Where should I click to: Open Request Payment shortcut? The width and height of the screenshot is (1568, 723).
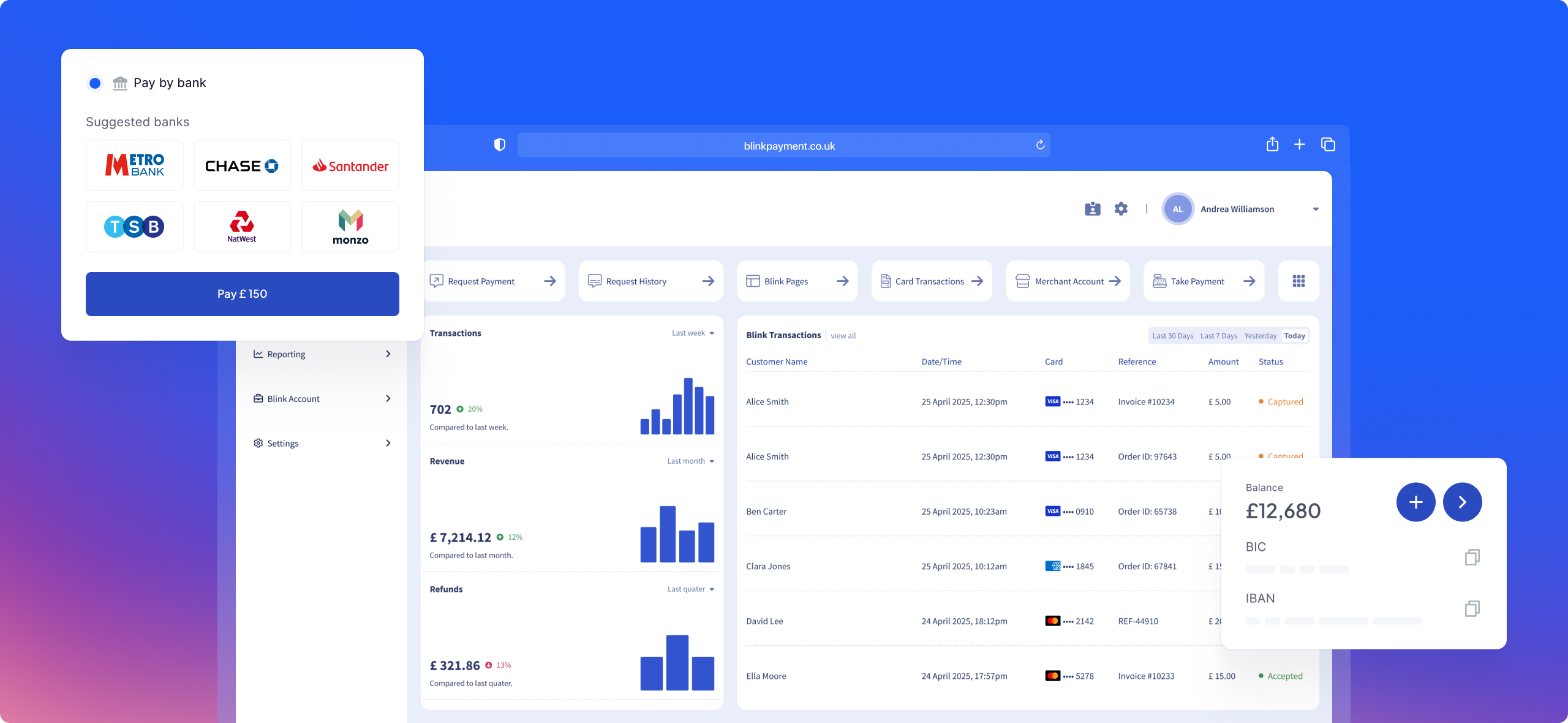coord(492,281)
